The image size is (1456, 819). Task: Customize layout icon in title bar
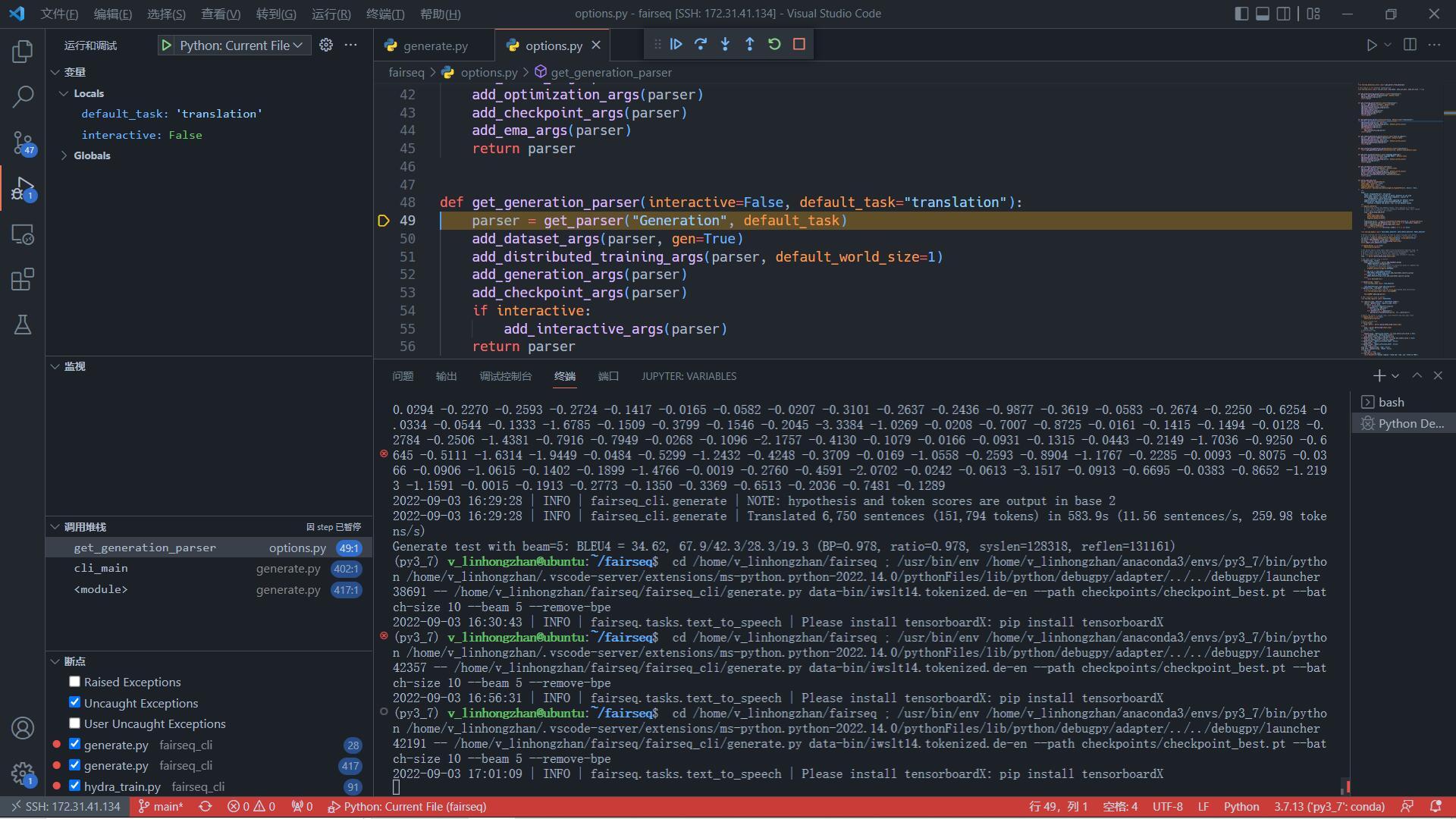click(x=1313, y=14)
